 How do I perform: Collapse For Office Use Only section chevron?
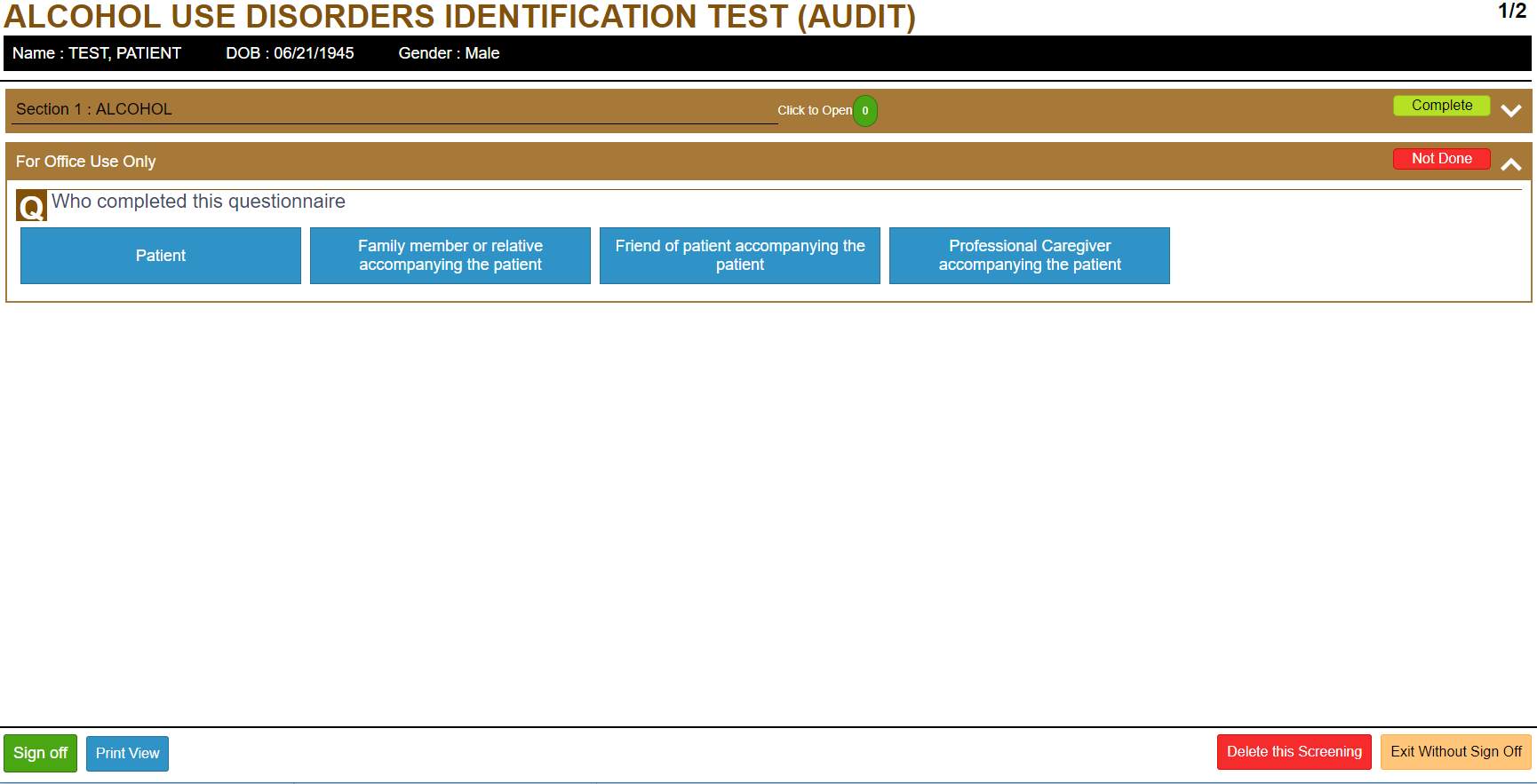pos(1510,164)
